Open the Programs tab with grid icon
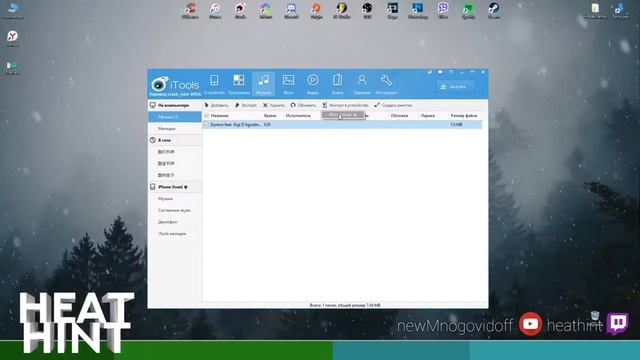 pyautogui.click(x=239, y=84)
